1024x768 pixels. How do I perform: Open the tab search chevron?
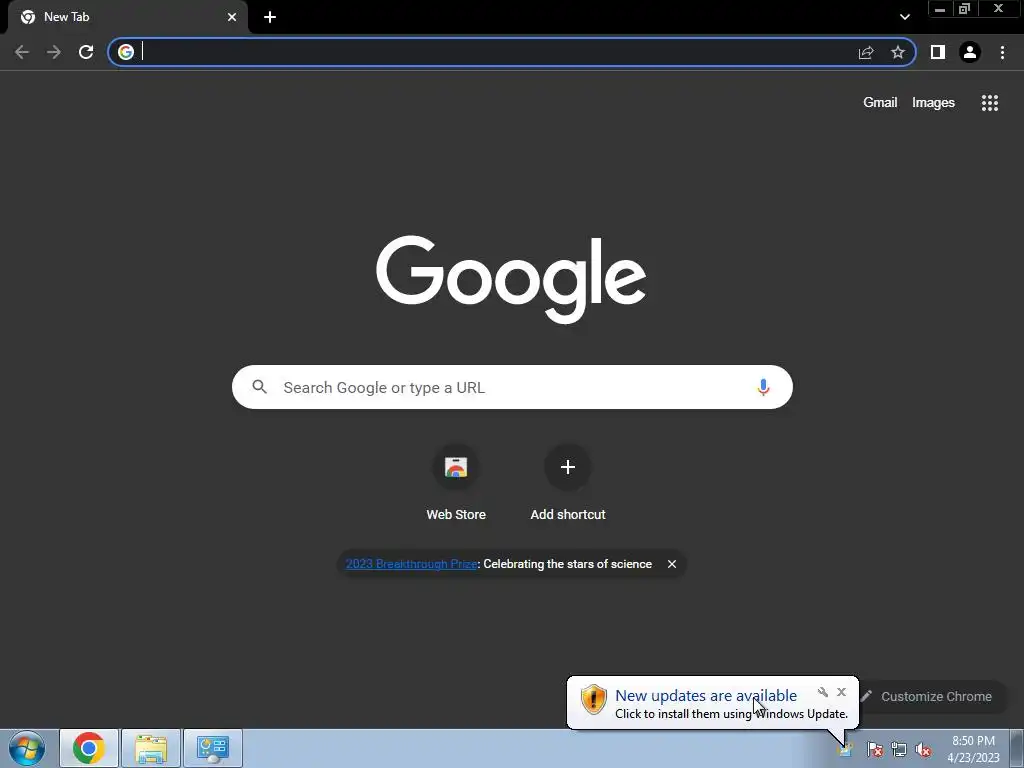tap(904, 17)
